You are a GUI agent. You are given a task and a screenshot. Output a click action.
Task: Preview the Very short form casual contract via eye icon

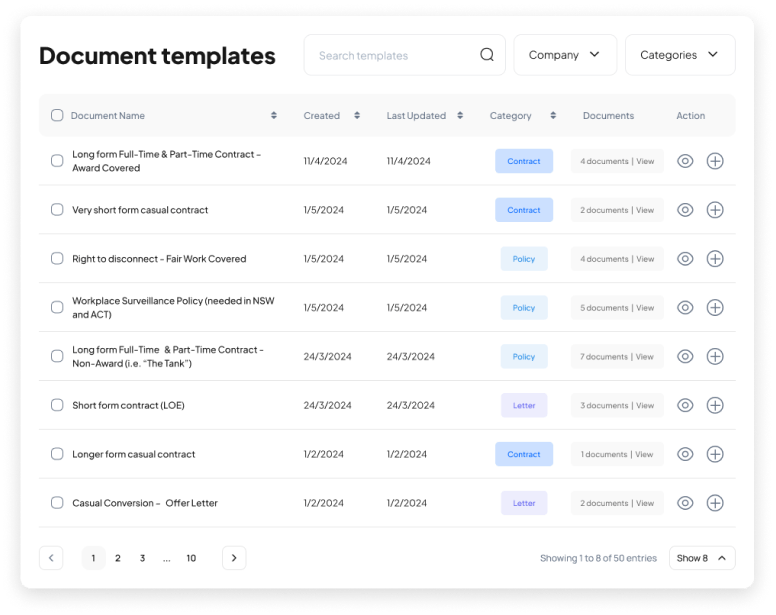click(685, 210)
